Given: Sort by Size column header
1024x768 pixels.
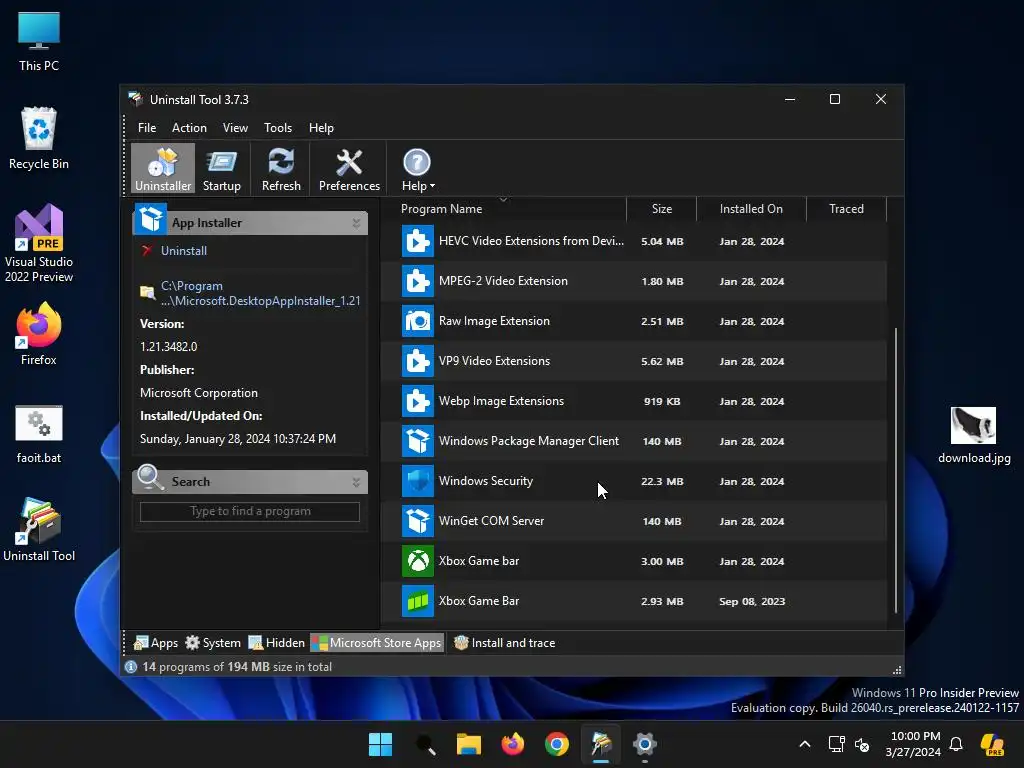Looking at the screenshot, I should pos(662,209).
